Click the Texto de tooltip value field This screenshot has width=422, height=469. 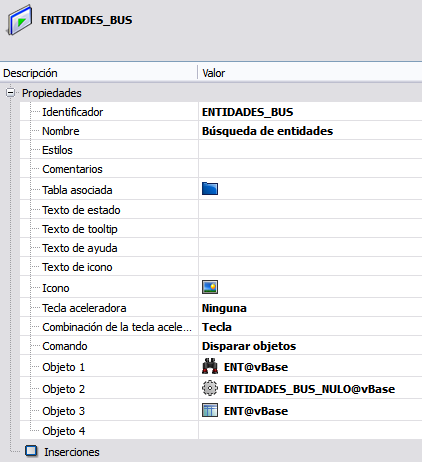310,229
